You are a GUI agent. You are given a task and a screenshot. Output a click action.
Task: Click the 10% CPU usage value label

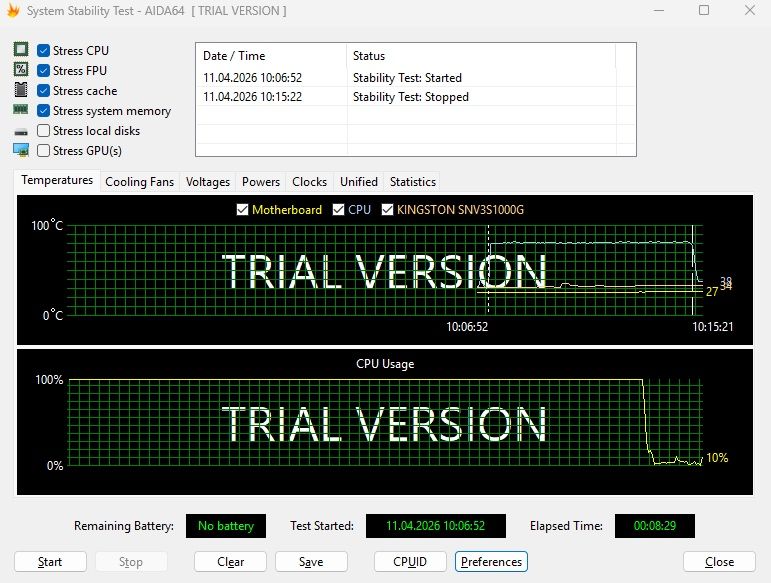pos(717,458)
